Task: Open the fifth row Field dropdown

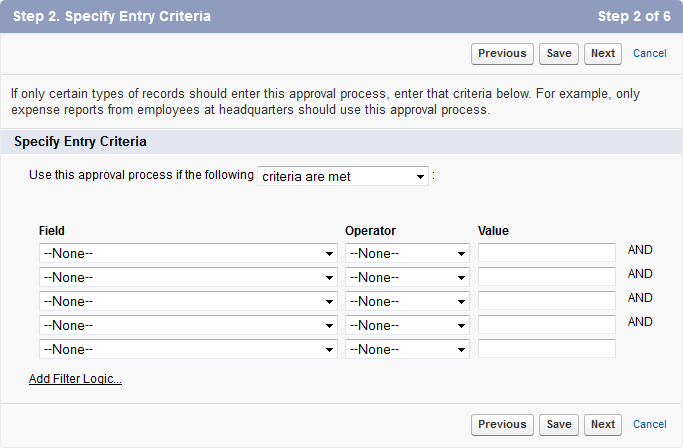Action: click(x=188, y=349)
